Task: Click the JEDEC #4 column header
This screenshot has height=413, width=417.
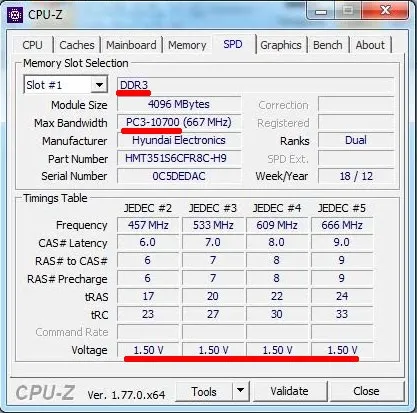Action: pyautogui.click(x=277, y=208)
